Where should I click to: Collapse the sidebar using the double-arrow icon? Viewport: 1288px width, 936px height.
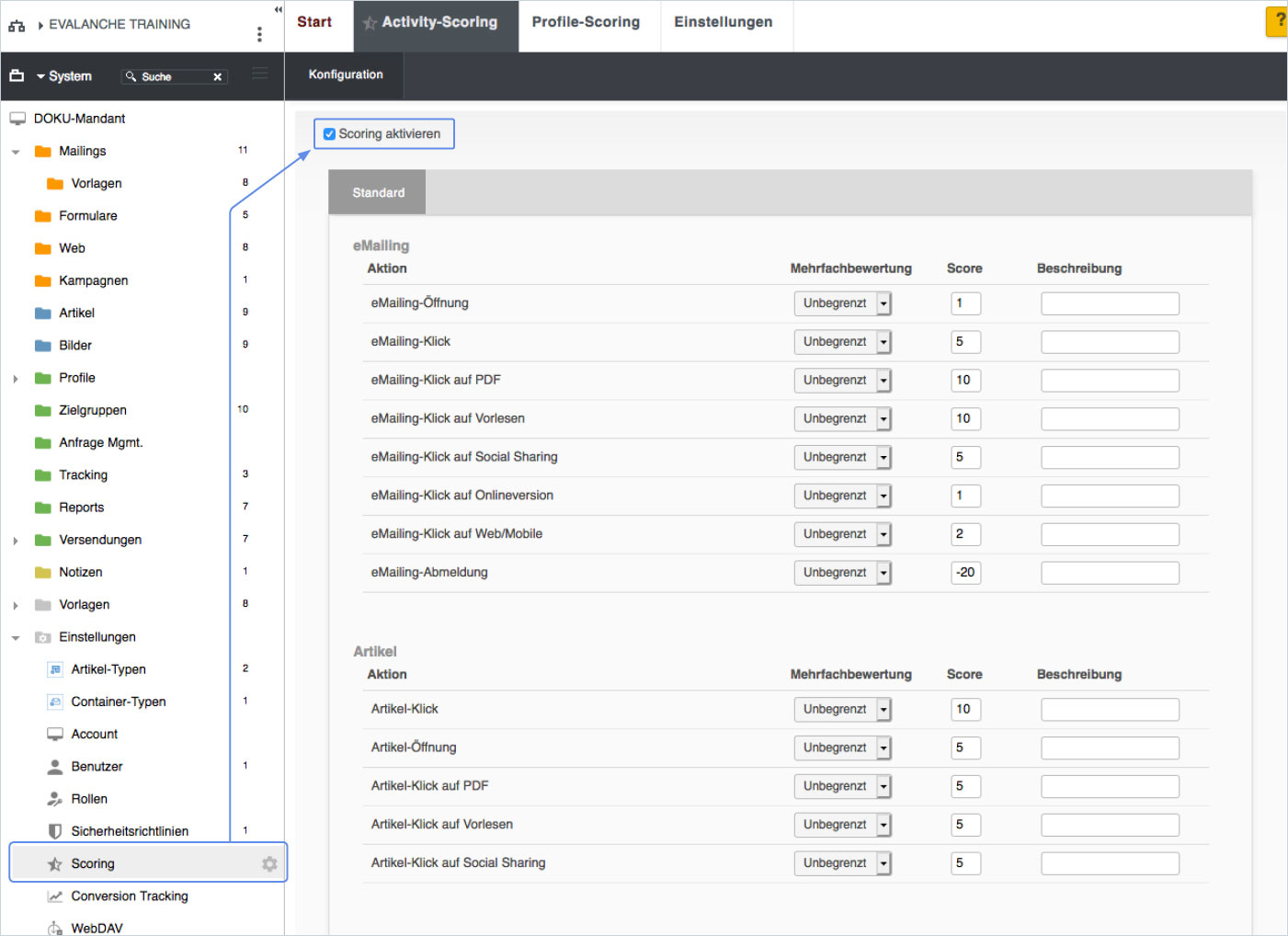click(x=278, y=9)
